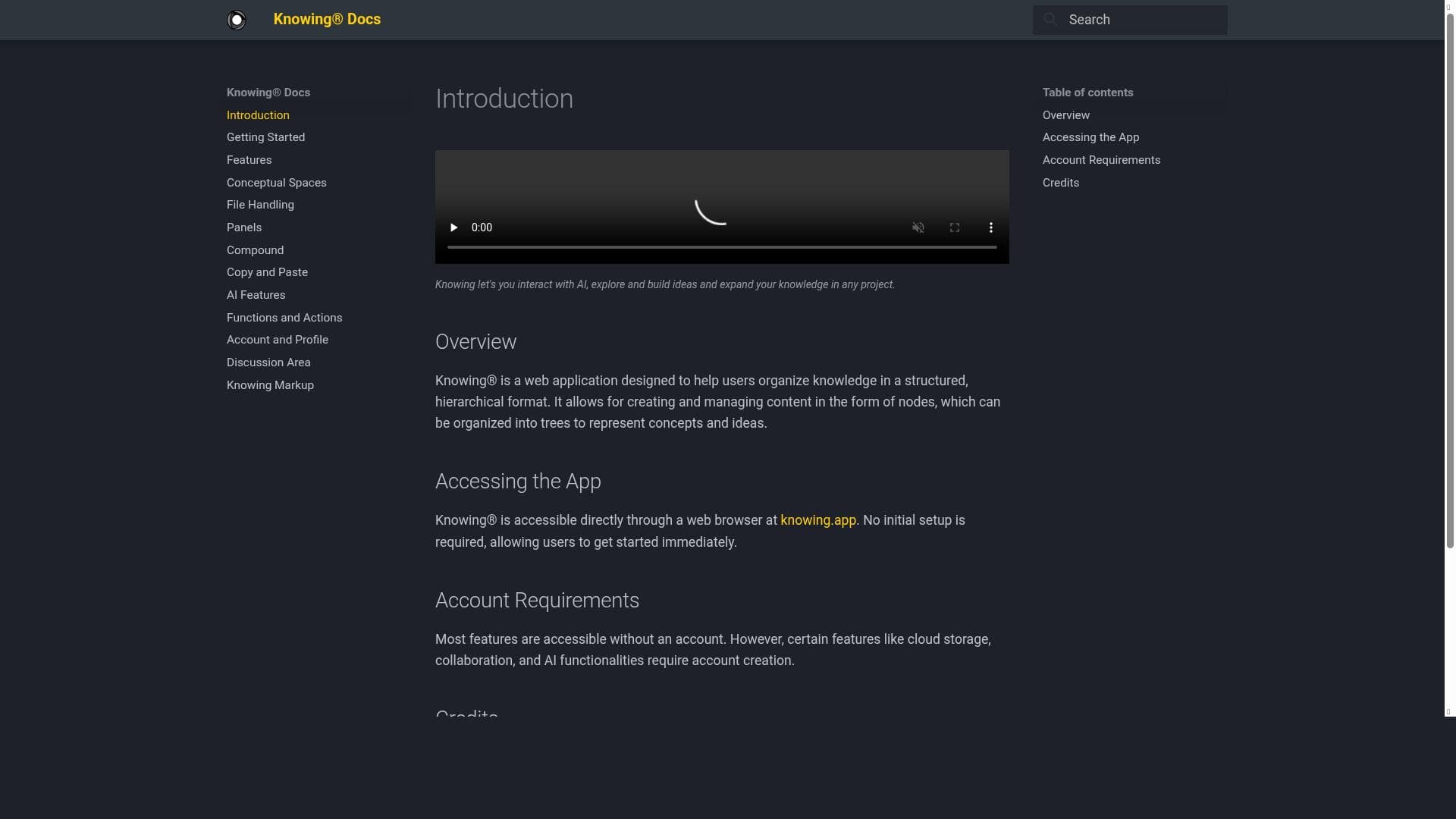Play the introduction video
Screen dimensions: 1456x819
click(453, 227)
